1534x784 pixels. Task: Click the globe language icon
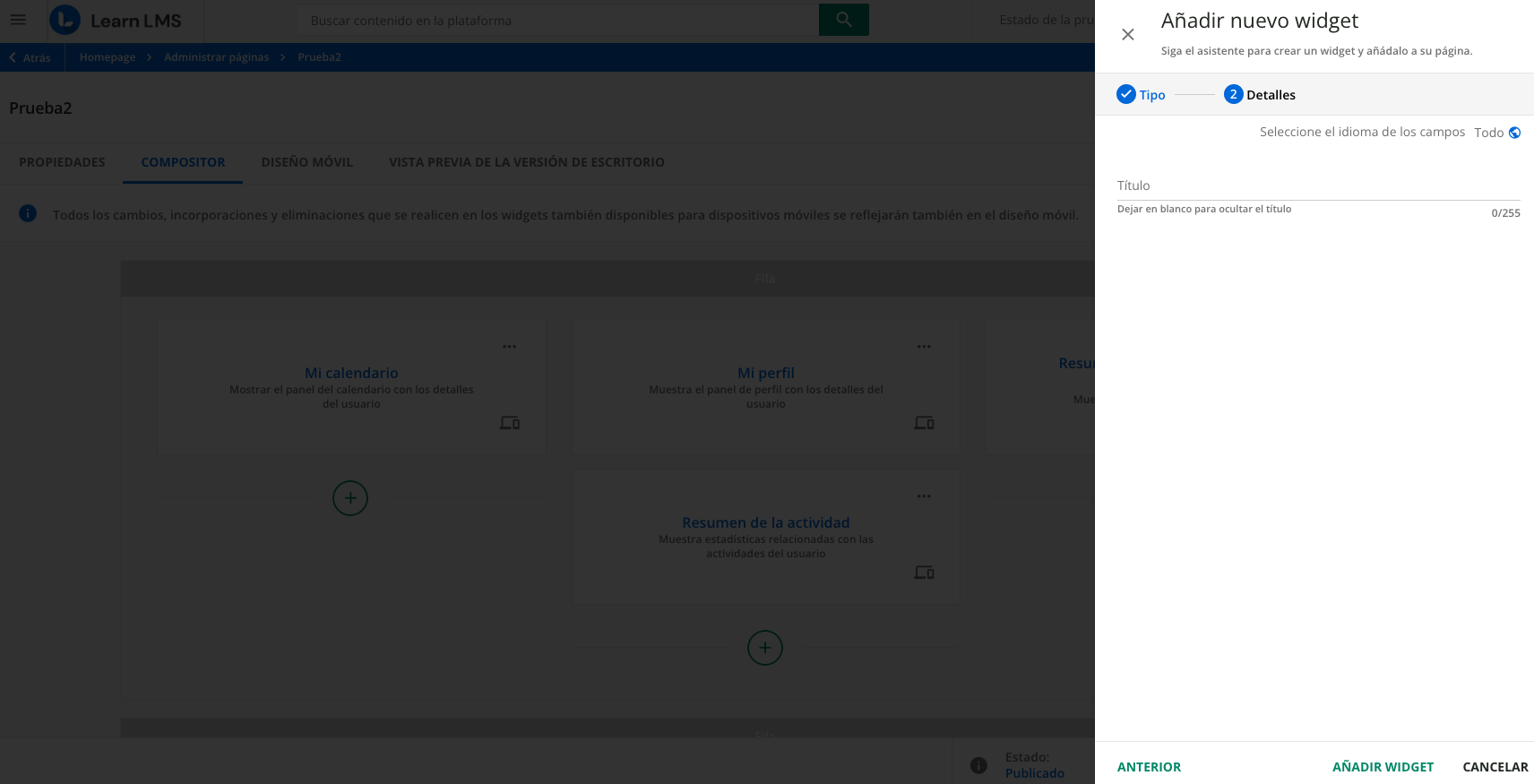point(1514,133)
